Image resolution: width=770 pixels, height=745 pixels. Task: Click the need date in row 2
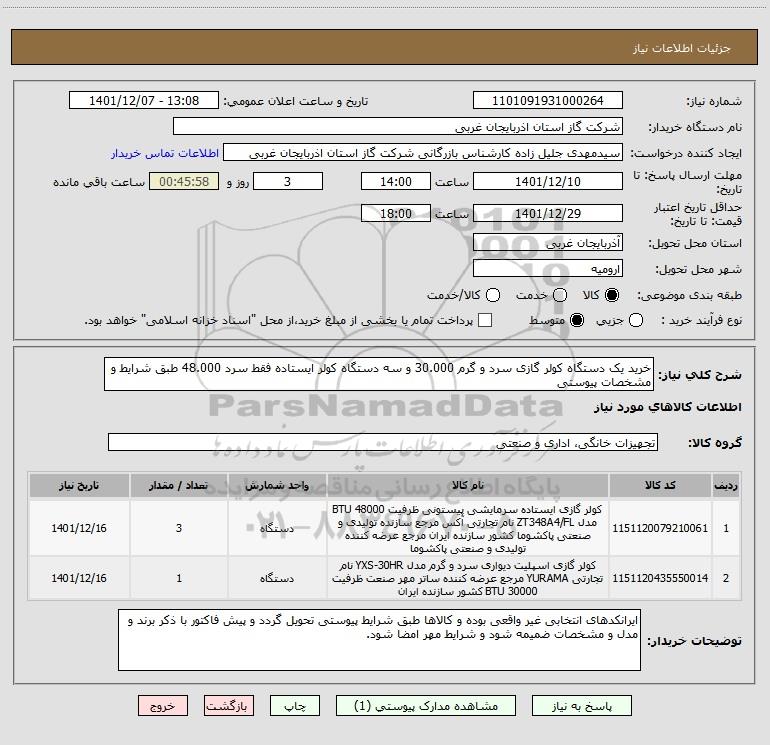pos(79,578)
